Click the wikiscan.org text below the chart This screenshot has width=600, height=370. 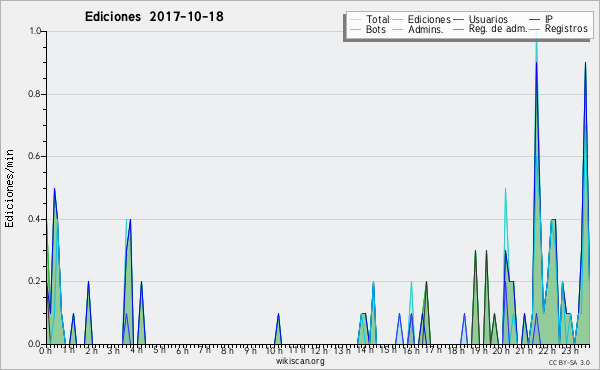300,361
